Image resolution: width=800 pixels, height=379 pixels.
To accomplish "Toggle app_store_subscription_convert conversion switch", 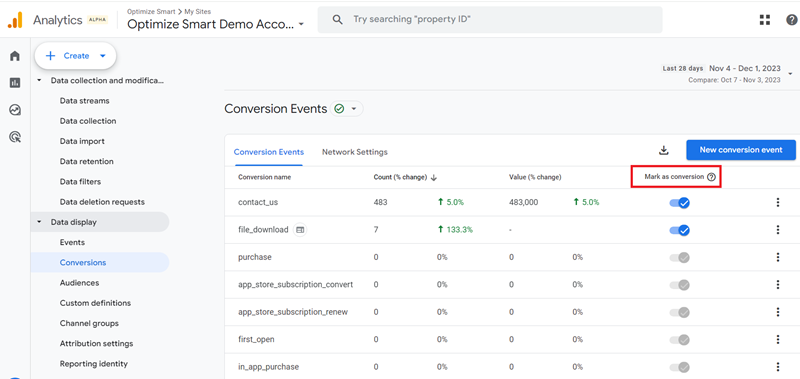I will pos(680,285).
